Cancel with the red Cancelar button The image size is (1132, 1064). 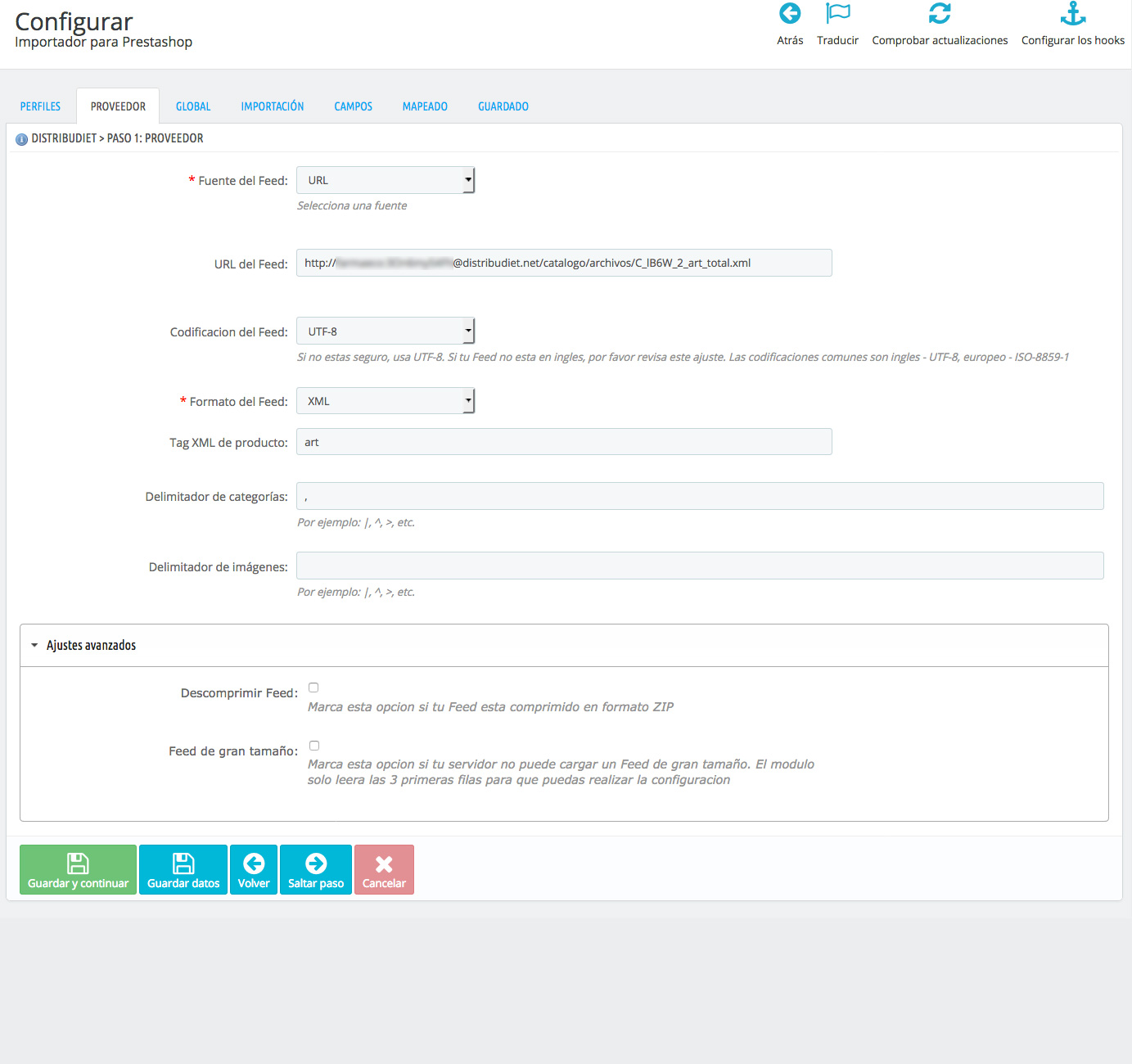(384, 869)
